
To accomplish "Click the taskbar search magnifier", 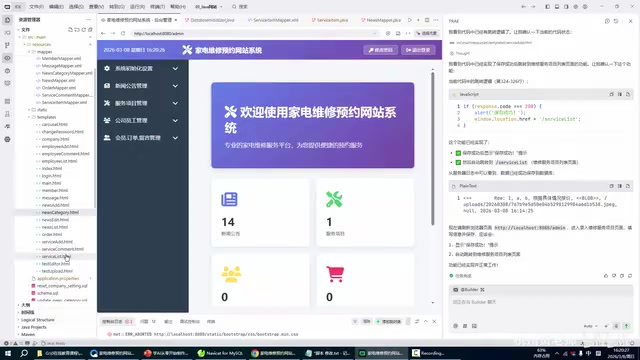I will pyautogui.click(x=24, y=353).
